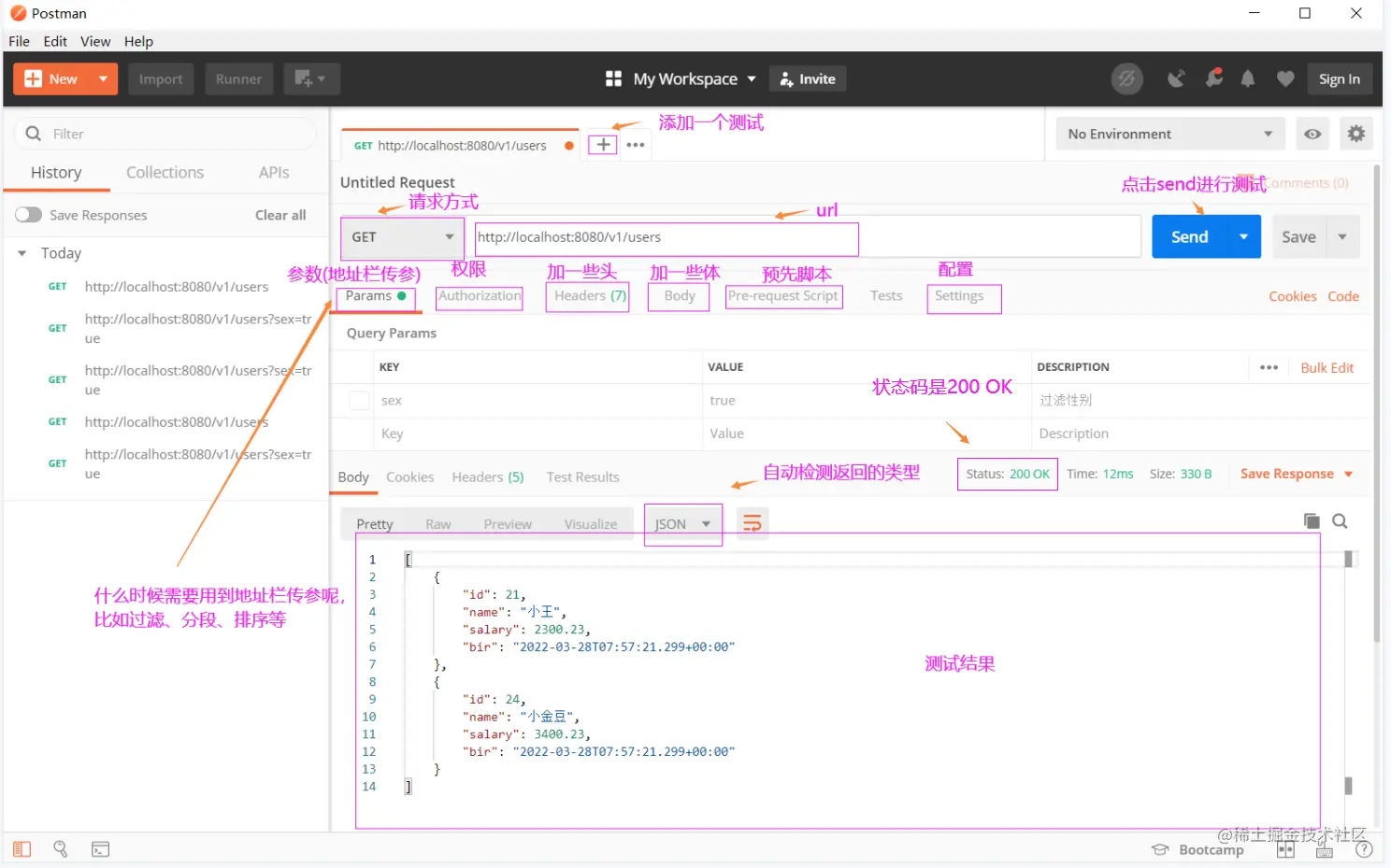Switch response view to Visualize
1391x868 pixels.
pos(591,524)
